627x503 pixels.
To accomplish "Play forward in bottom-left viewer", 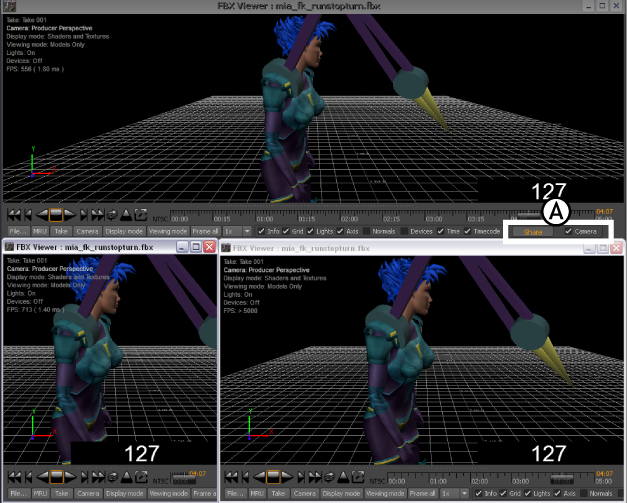I will pos(71,477).
